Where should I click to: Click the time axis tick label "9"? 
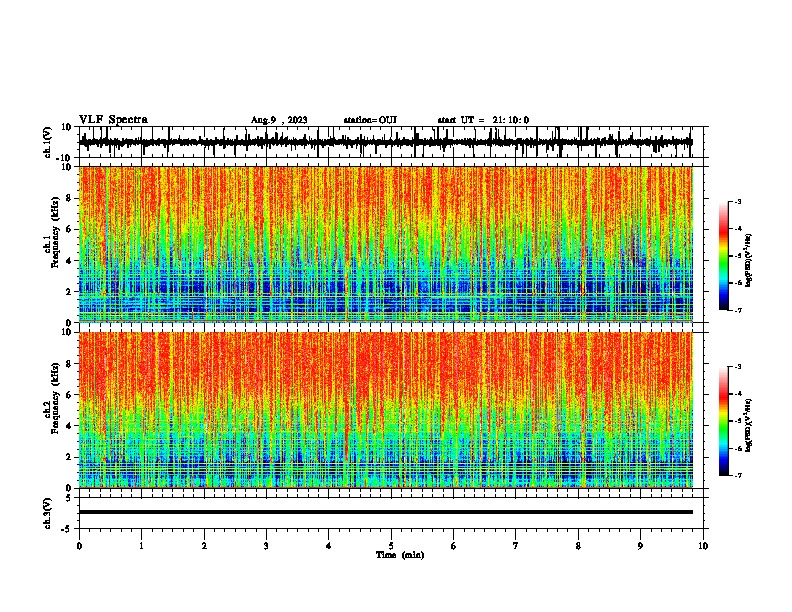coord(640,546)
